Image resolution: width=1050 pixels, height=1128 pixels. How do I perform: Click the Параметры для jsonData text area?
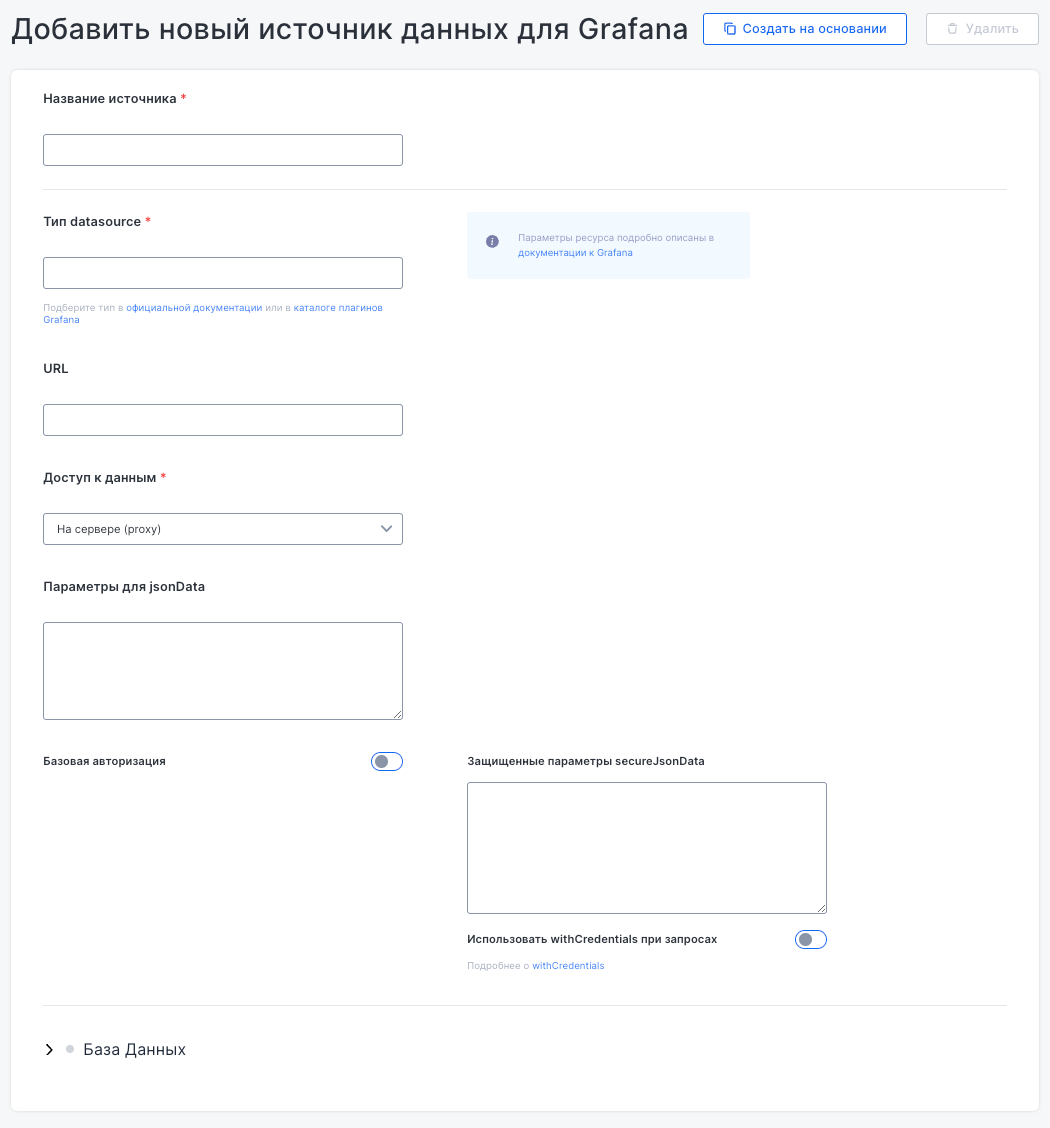pos(222,670)
